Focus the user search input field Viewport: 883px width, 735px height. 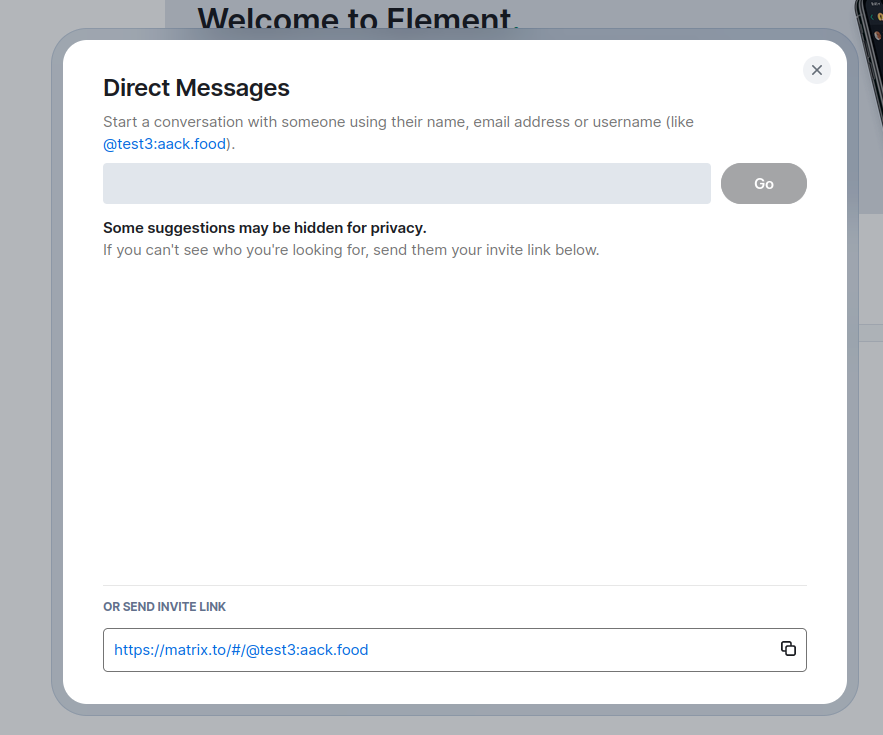pyautogui.click(x=406, y=183)
